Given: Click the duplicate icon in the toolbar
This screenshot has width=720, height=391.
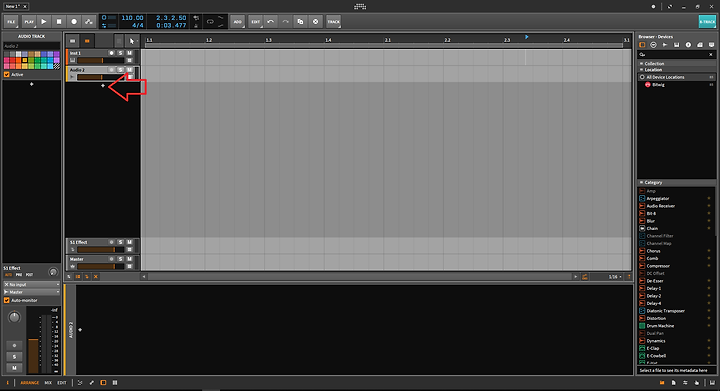Looking at the screenshot, I should point(300,22).
